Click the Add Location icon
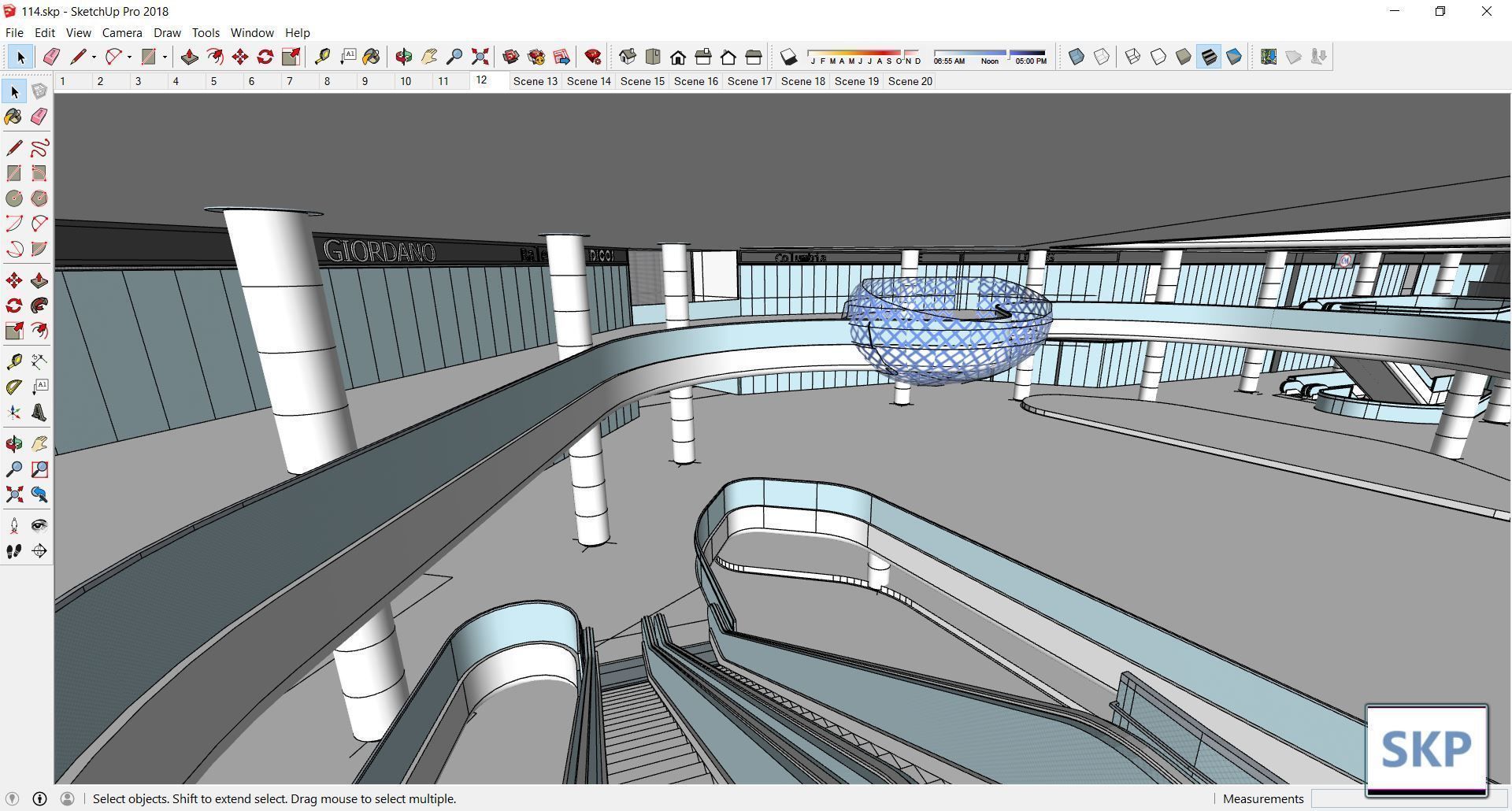The height and width of the screenshot is (811, 1512). pyautogui.click(x=1268, y=57)
